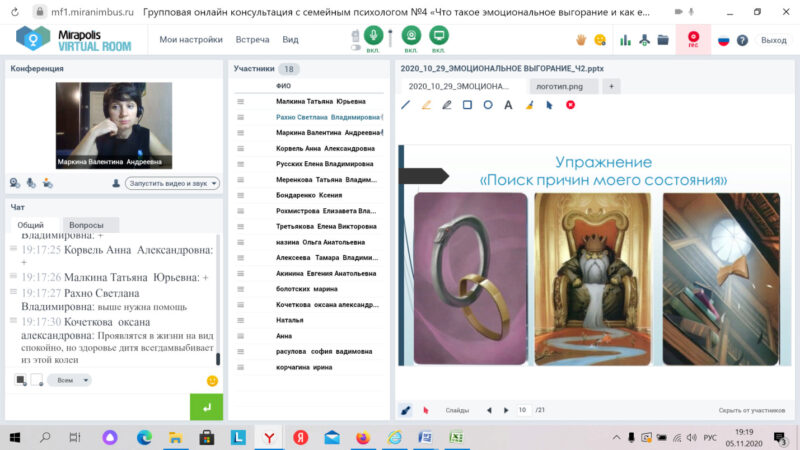This screenshot has width=800, height=450.
Task: Open the Всем recipient dropdown
Action: tap(70, 380)
